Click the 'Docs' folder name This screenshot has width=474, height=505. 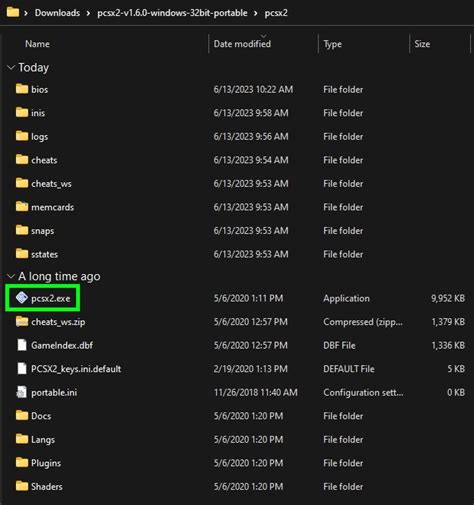[41, 416]
